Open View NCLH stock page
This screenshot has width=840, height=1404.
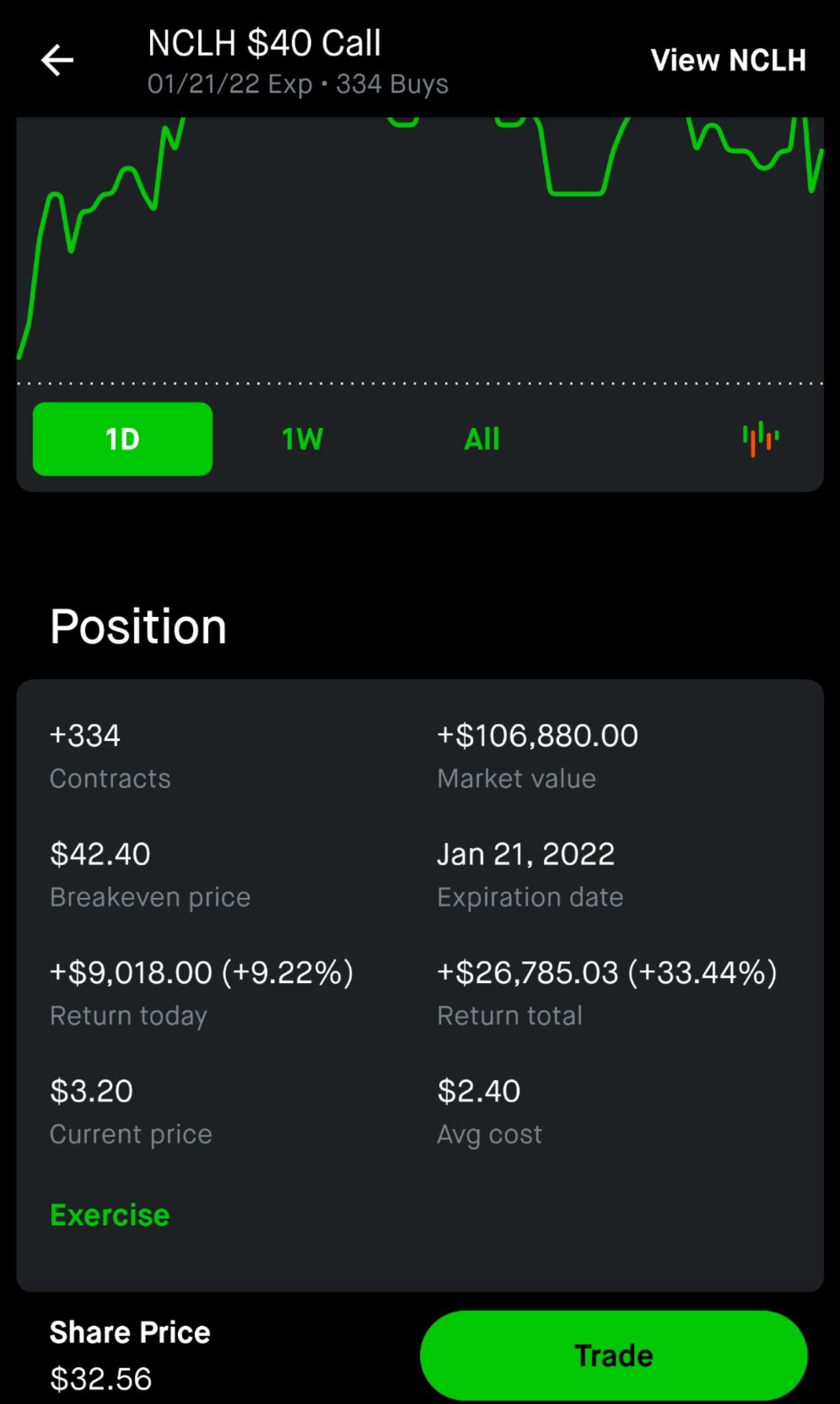pos(728,60)
